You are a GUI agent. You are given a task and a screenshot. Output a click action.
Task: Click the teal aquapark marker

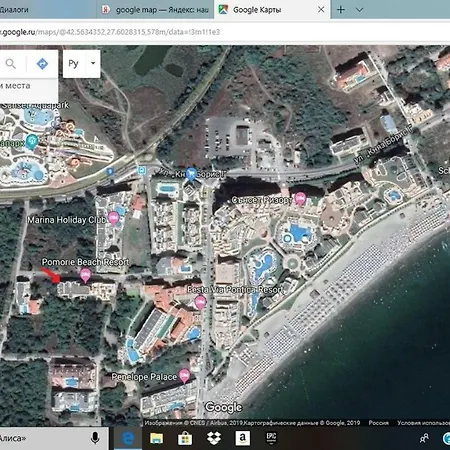(x=32, y=142)
